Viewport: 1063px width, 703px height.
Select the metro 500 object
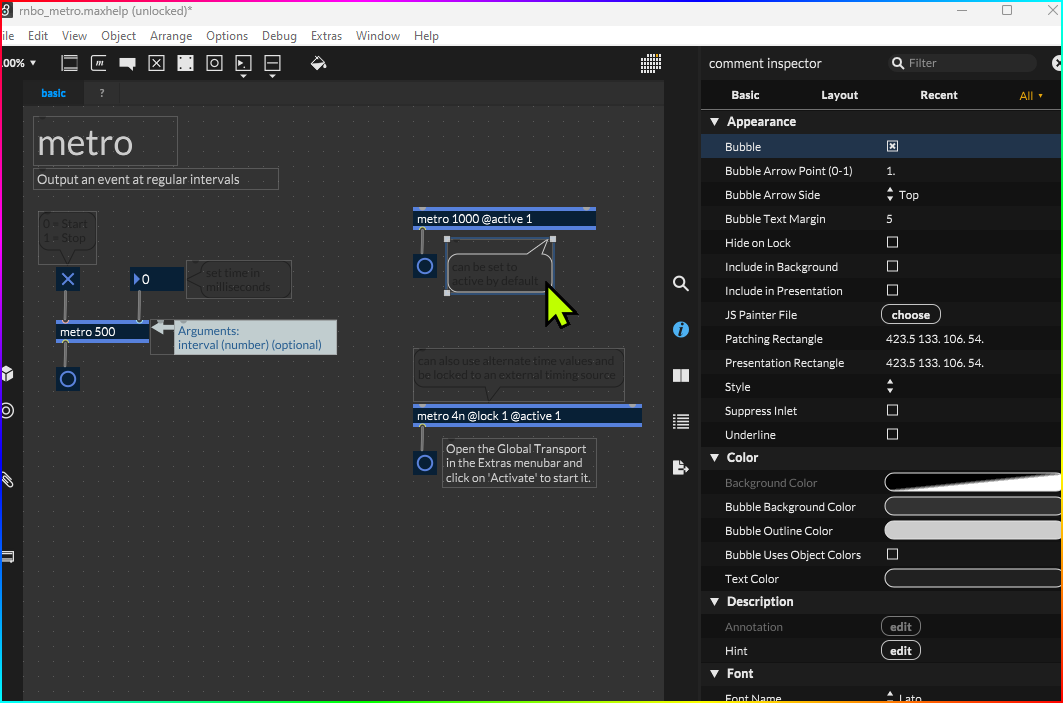(102, 332)
